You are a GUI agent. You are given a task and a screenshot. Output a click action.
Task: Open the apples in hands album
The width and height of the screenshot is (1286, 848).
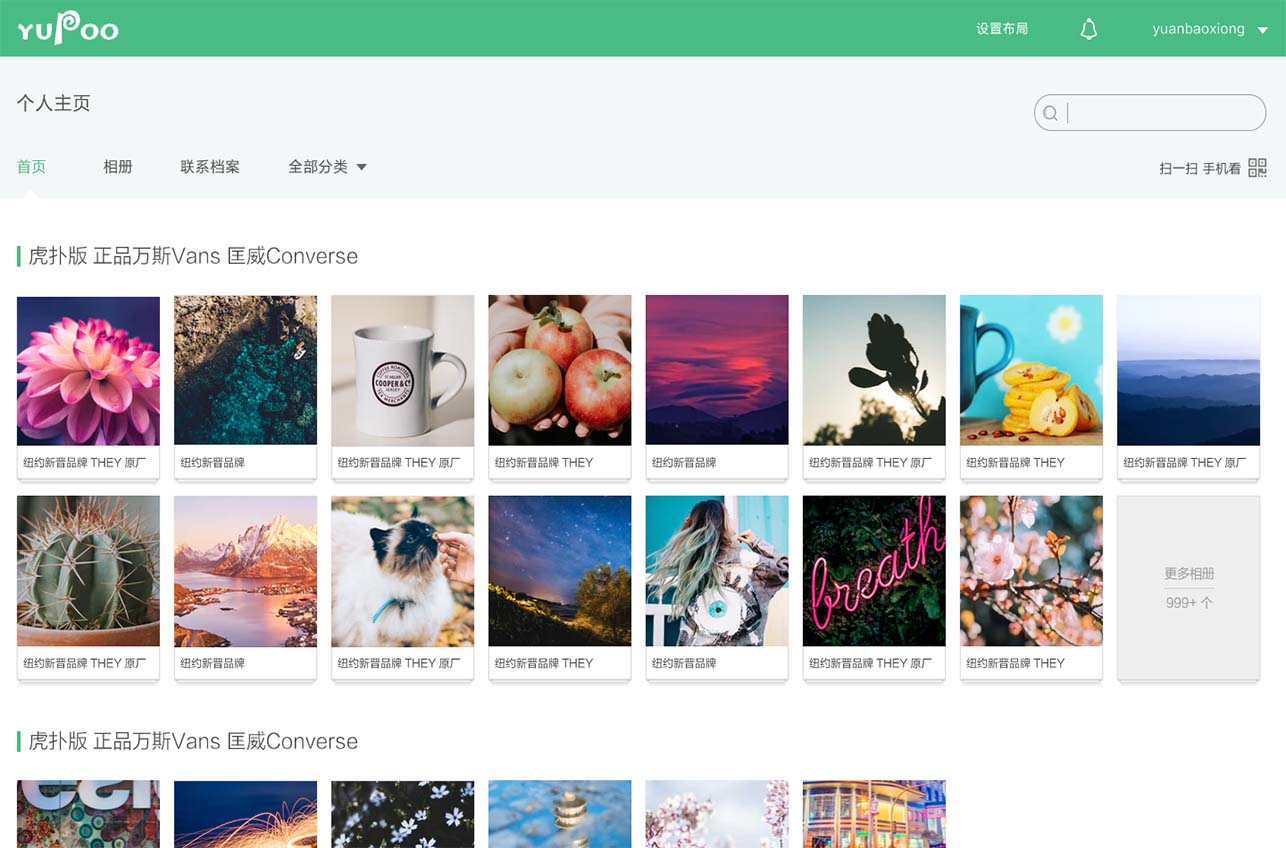click(x=559, y=370)
